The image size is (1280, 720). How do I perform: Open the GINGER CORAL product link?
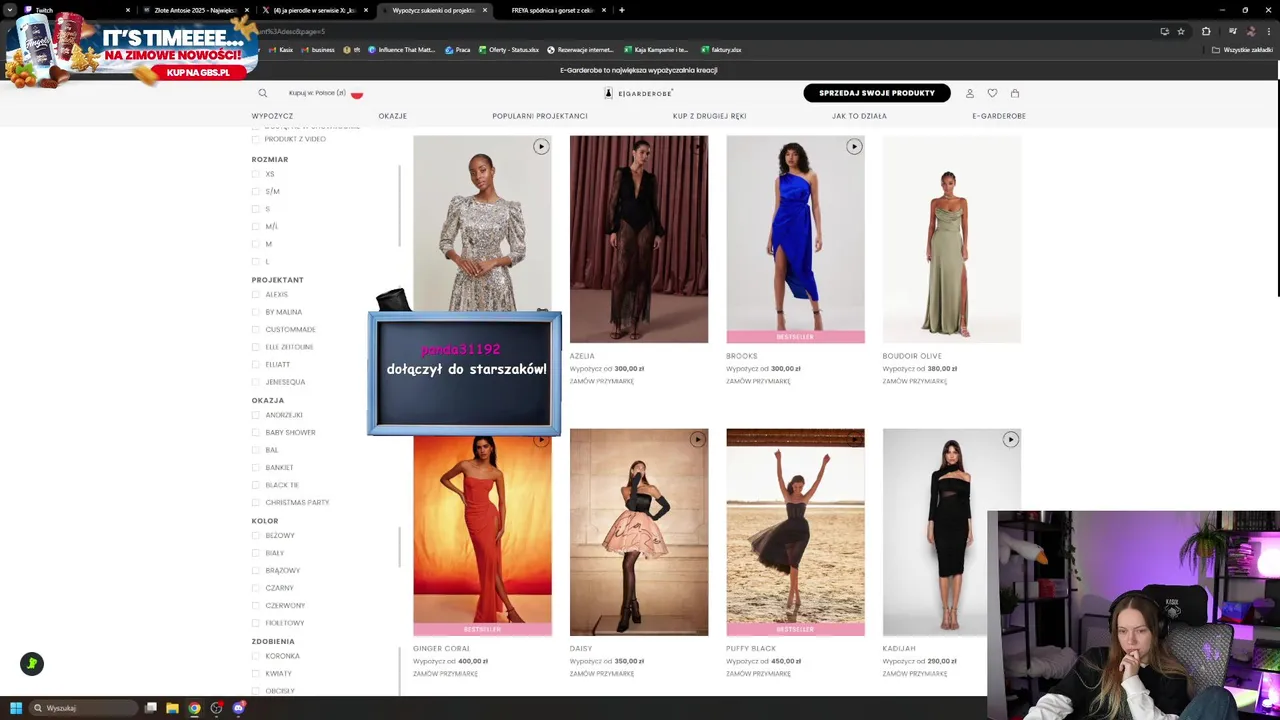click(x=441, y=648)
